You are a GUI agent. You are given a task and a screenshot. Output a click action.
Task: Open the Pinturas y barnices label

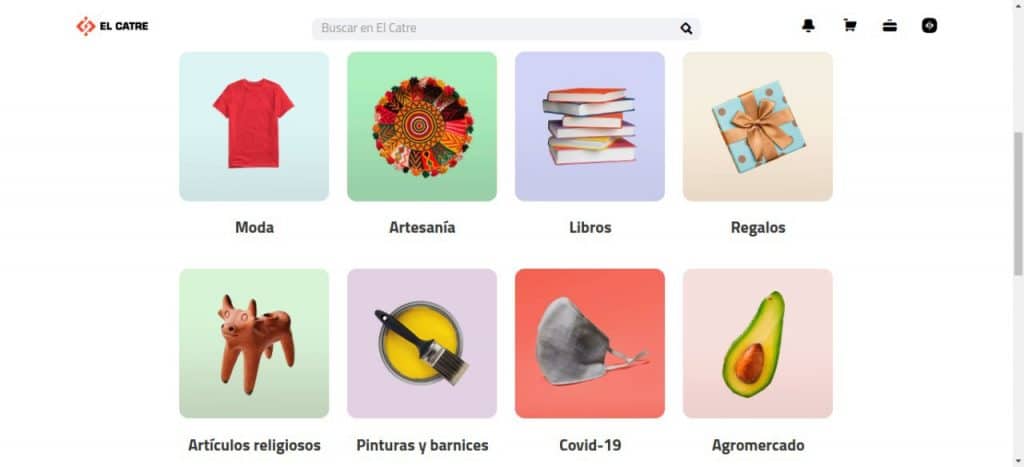(x=422, y=445)
